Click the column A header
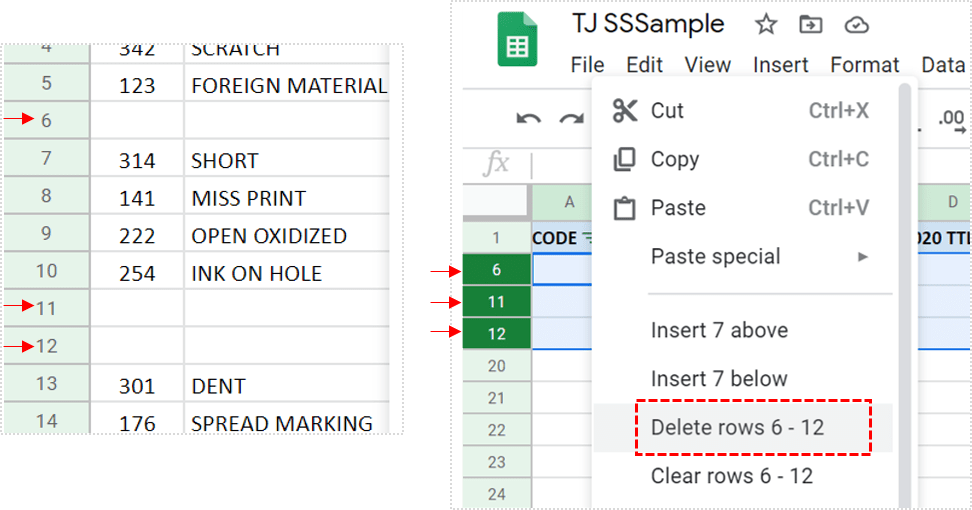 tap(569, 203)
